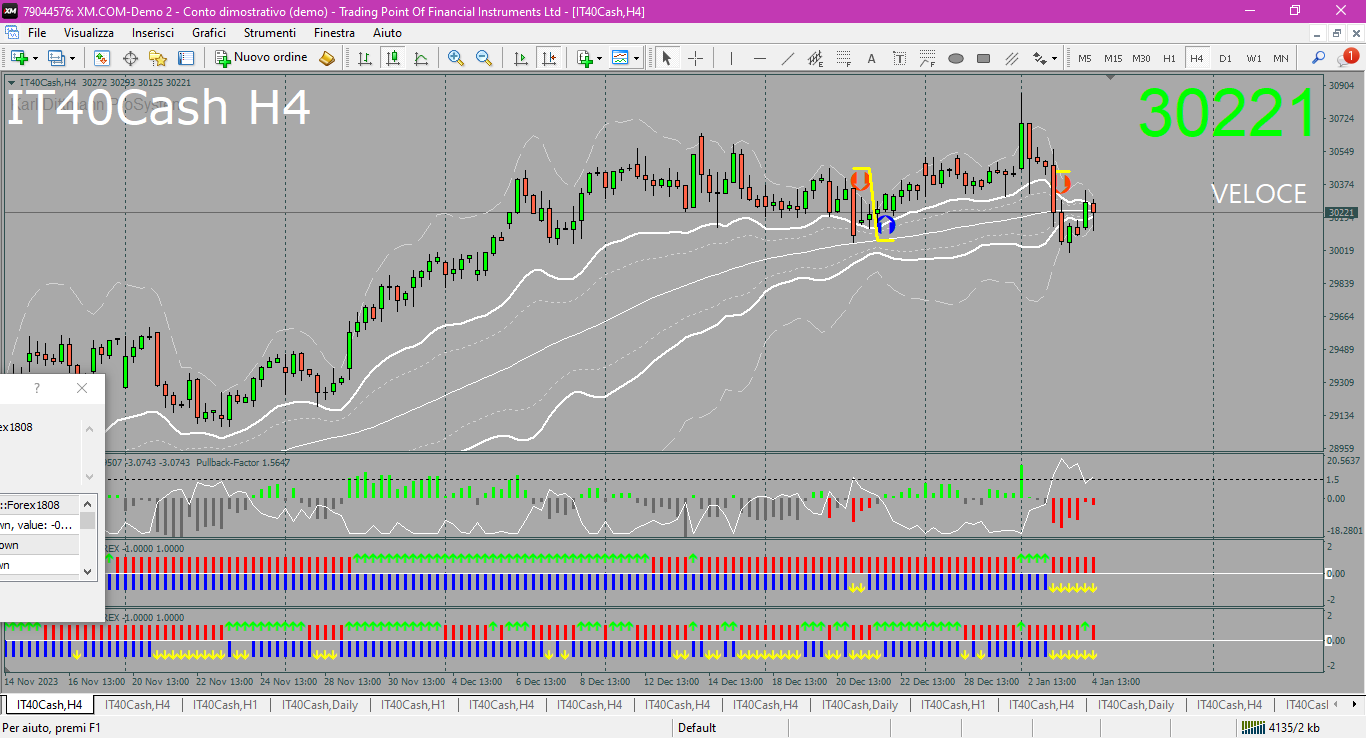Open the Inserisci menu

(153, 33)
